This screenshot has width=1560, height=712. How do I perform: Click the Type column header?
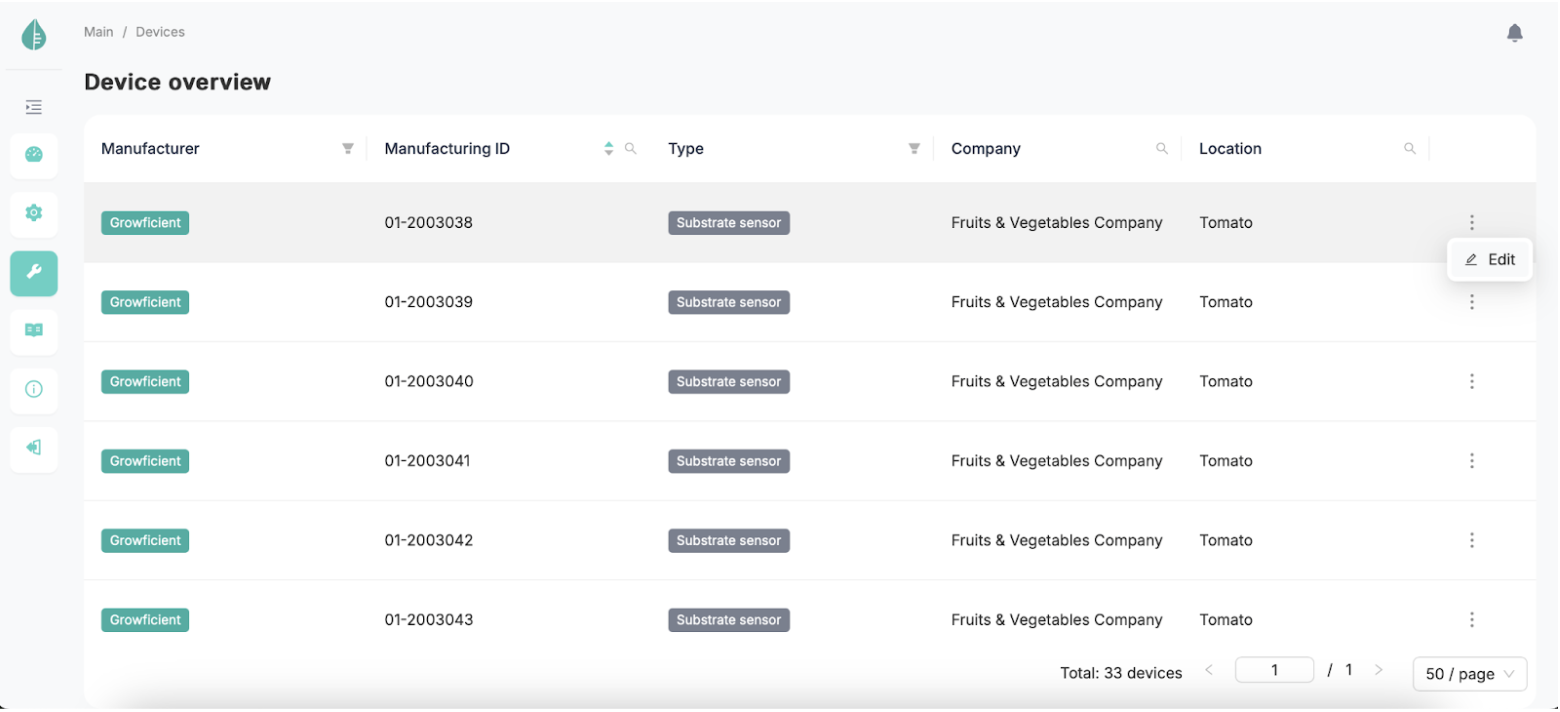coord(686,149)
